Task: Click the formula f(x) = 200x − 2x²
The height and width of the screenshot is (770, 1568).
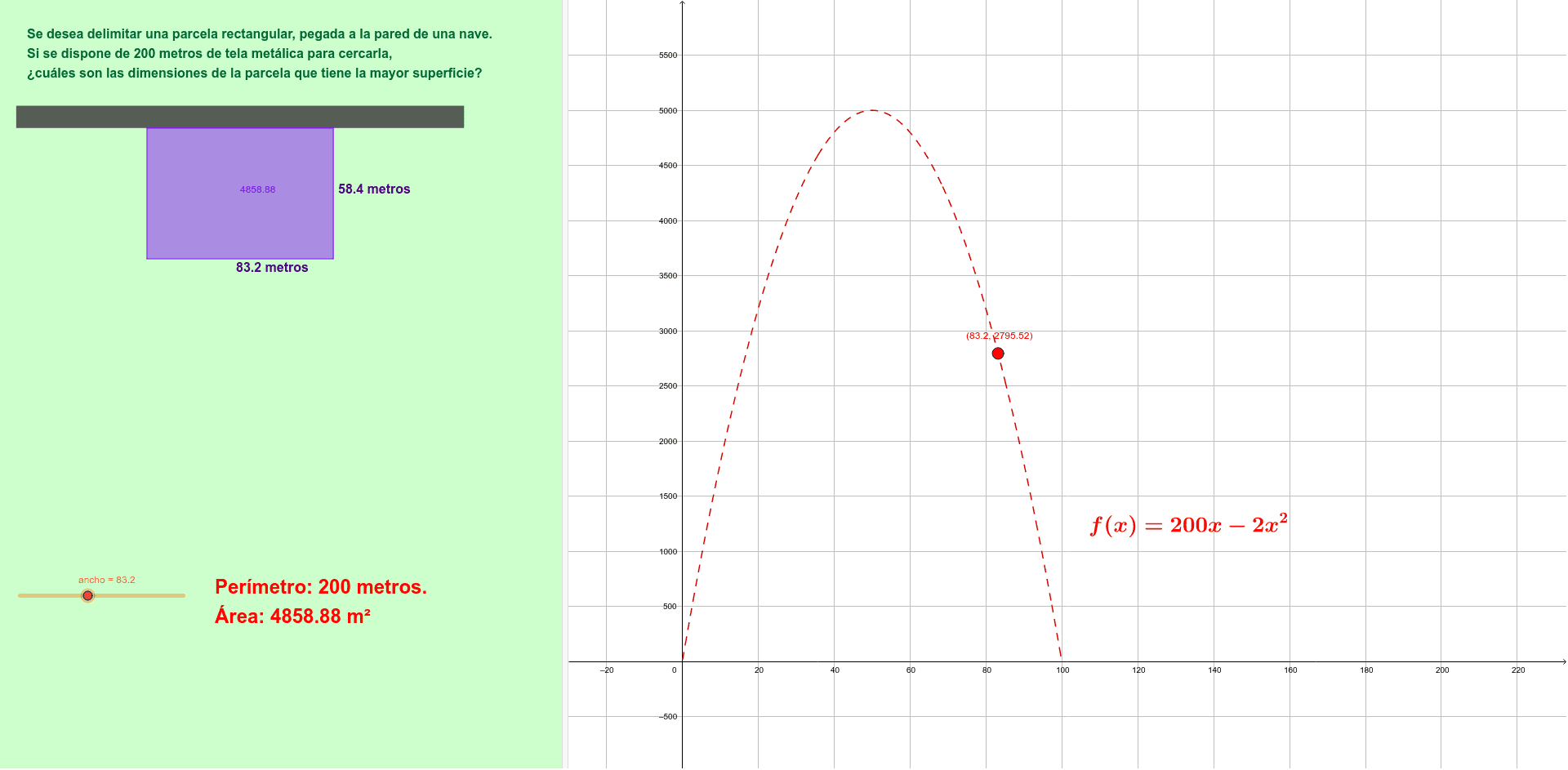Action: click(x=1189, y=524)
